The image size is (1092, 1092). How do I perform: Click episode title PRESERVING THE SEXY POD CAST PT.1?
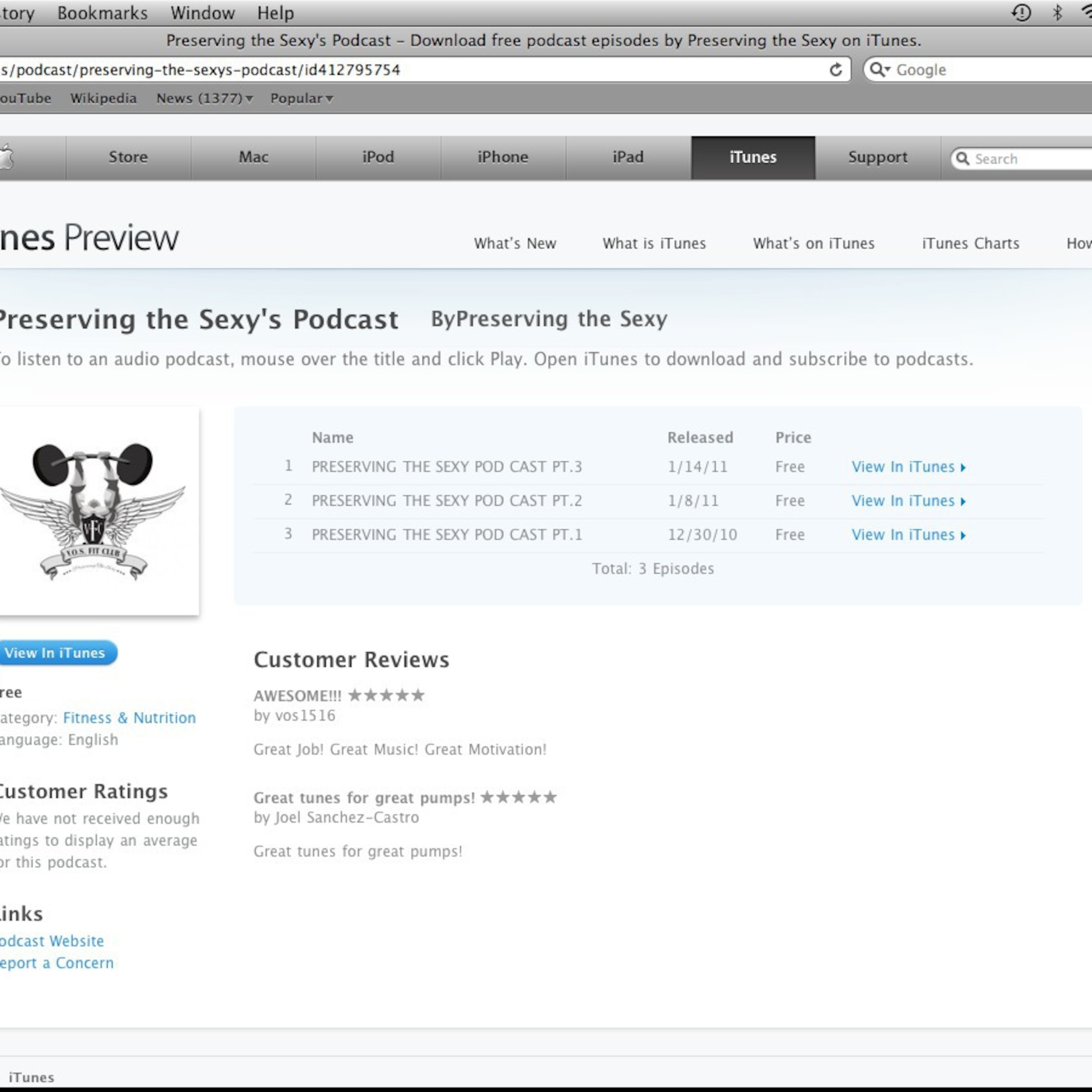click(x=447, y=535)
